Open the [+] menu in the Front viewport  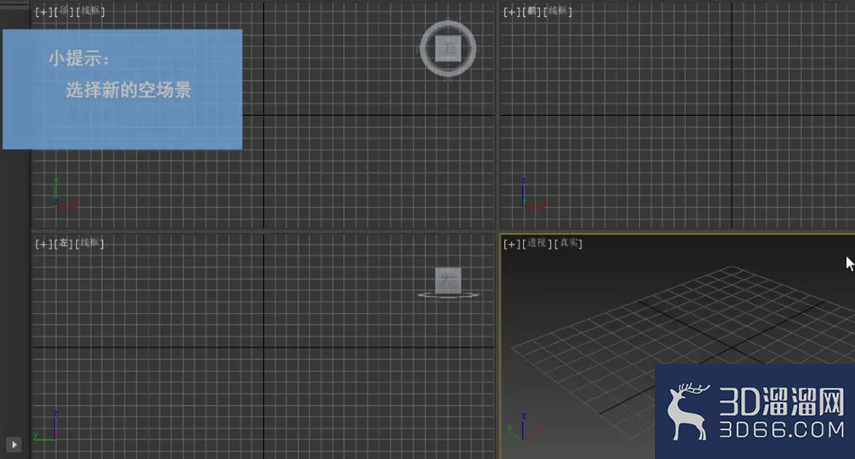tap(512, 11)
